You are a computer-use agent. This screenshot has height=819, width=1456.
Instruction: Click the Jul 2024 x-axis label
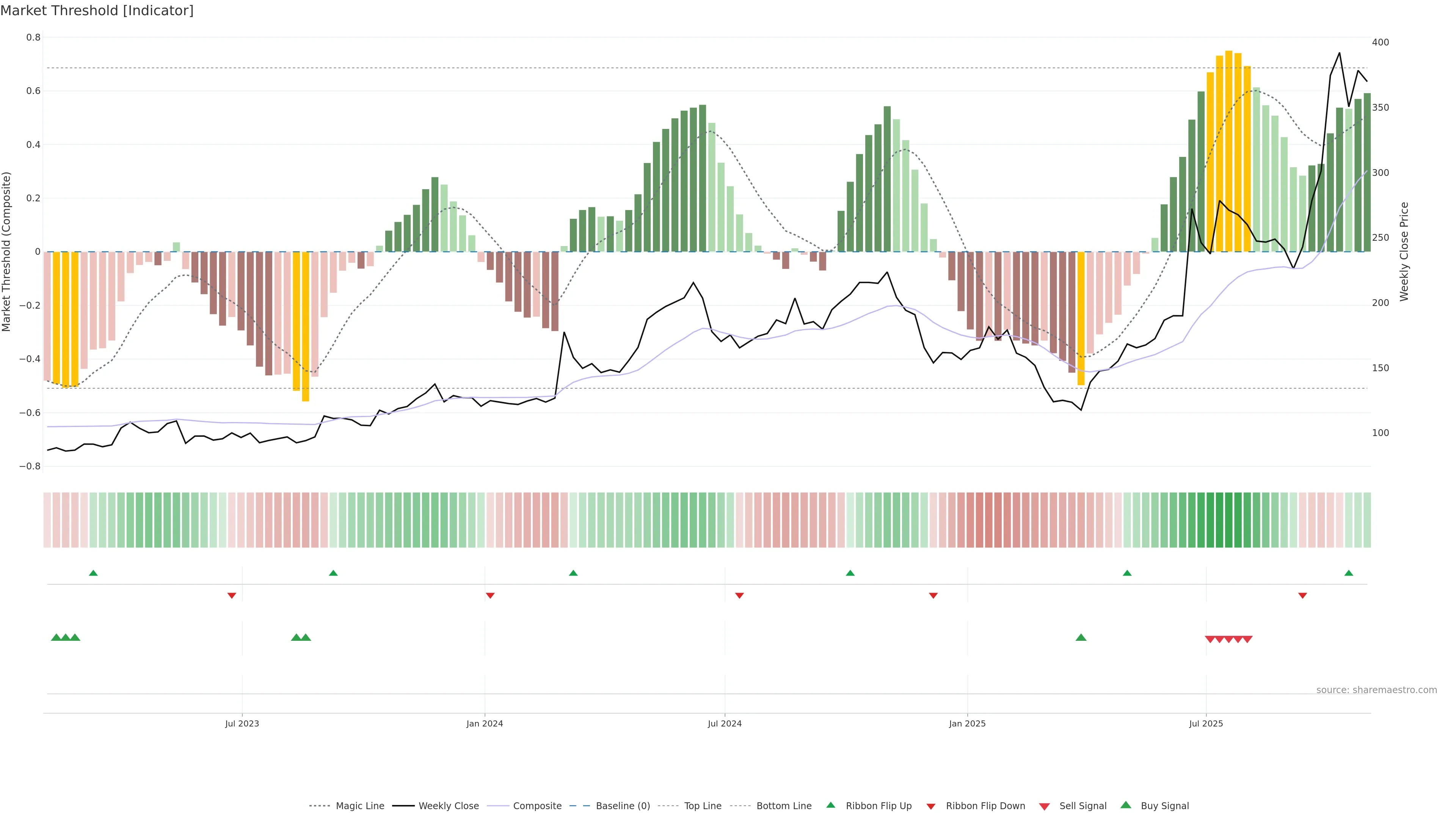(x=725, y=723)
